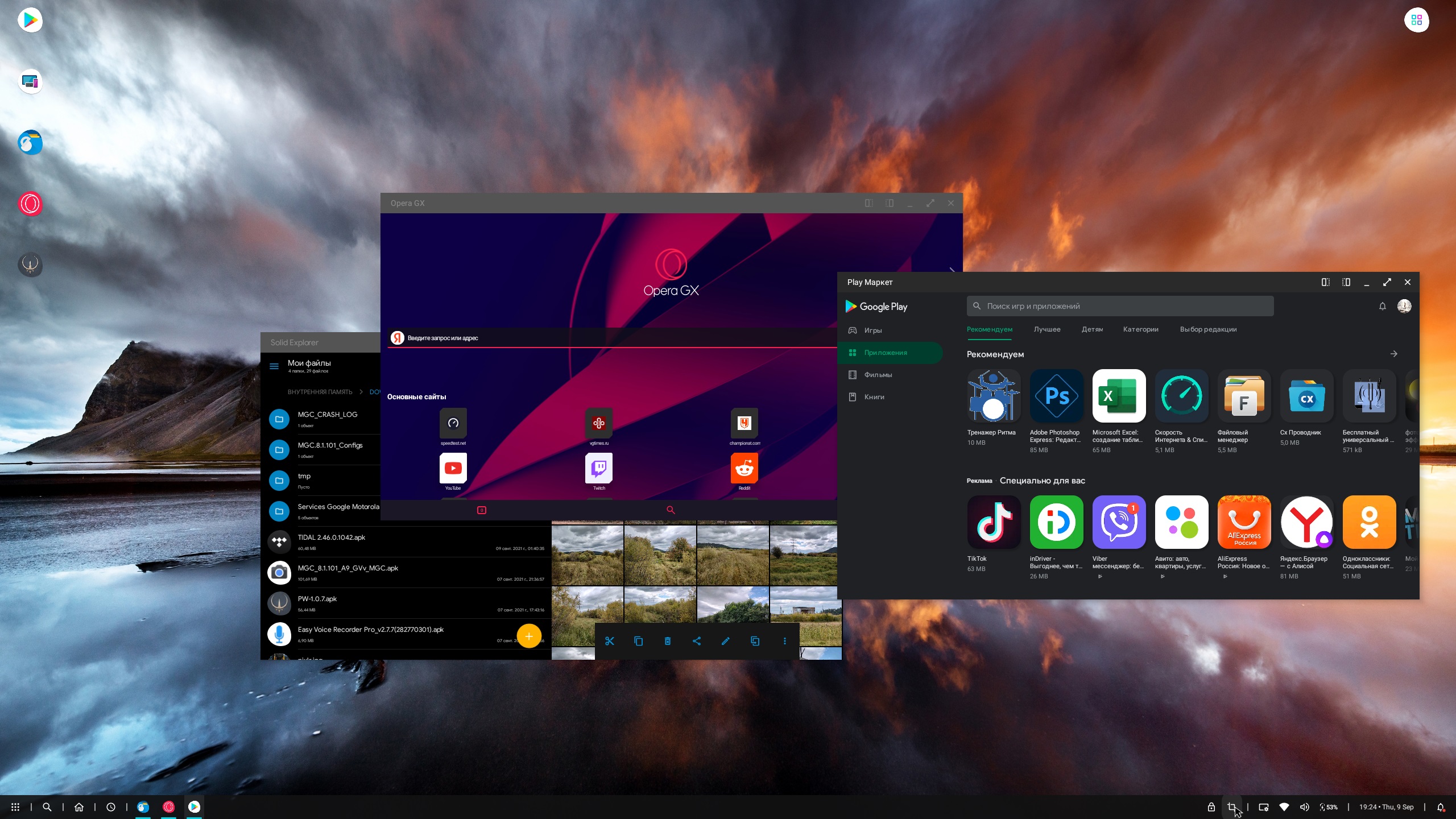1456x819 pixels.
Task: Launch the bird browser desktop icon
Action: click(x=30, y=143)
